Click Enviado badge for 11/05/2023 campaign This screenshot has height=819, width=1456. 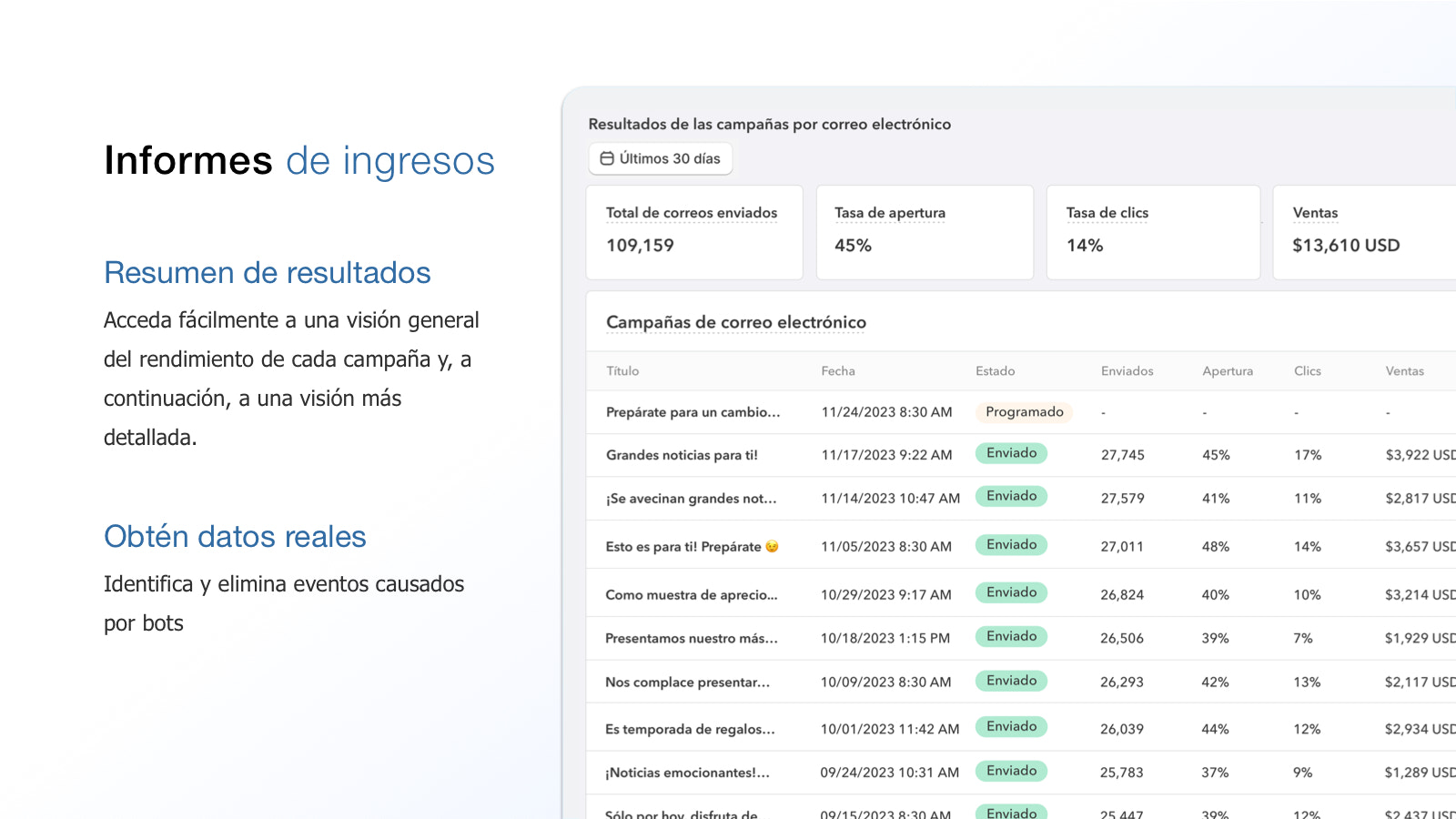1011,545
